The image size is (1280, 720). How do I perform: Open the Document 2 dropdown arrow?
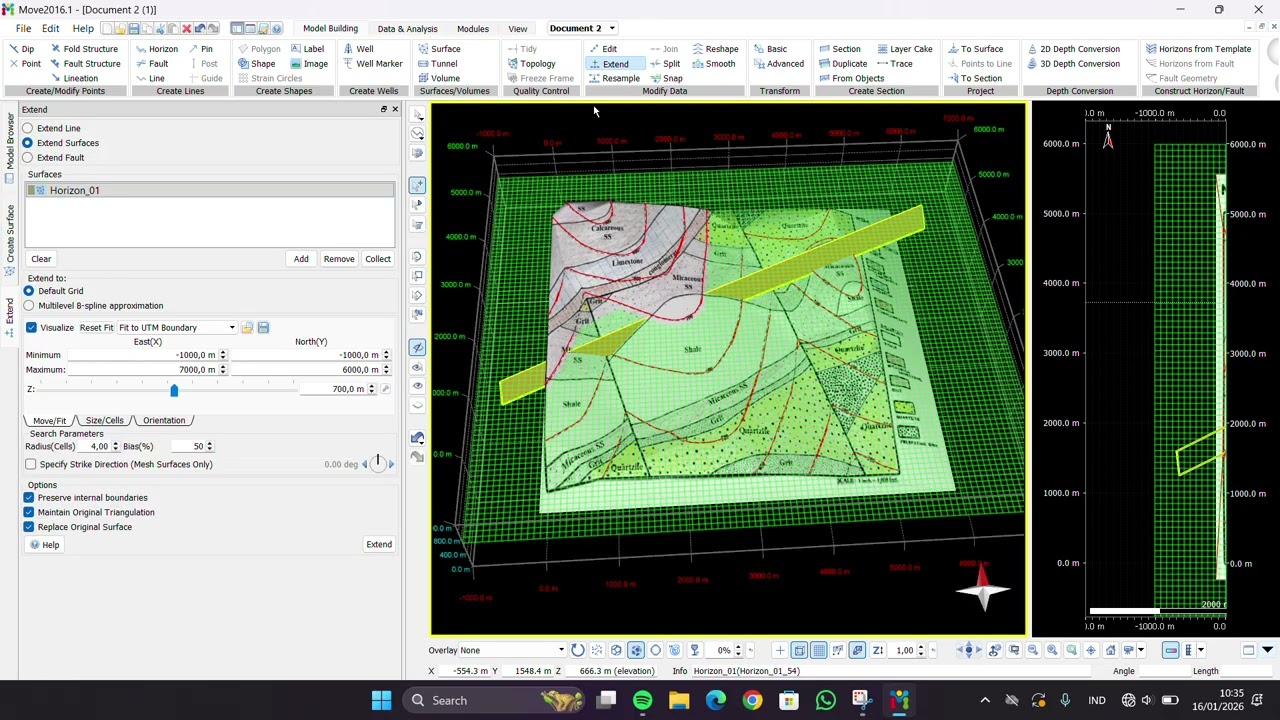[612, 29]
